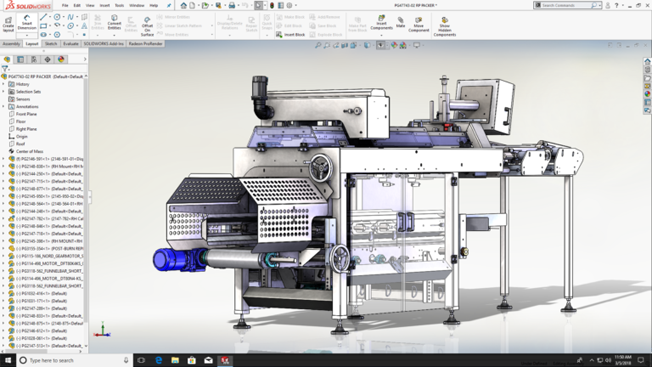Open DisplayManager appearance color wheel tab
Image resolution: width=652 pixels, height=367 pixels.
point(61,59)
